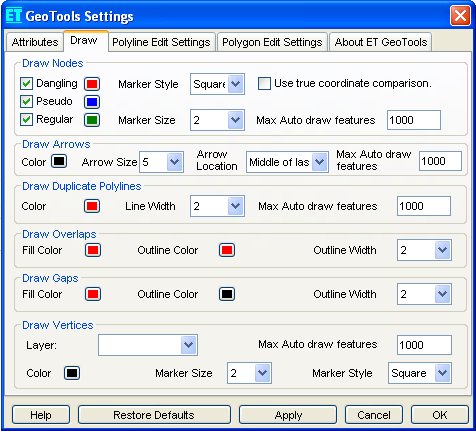Click the ET logo in title bar

(x=14, y=16)
